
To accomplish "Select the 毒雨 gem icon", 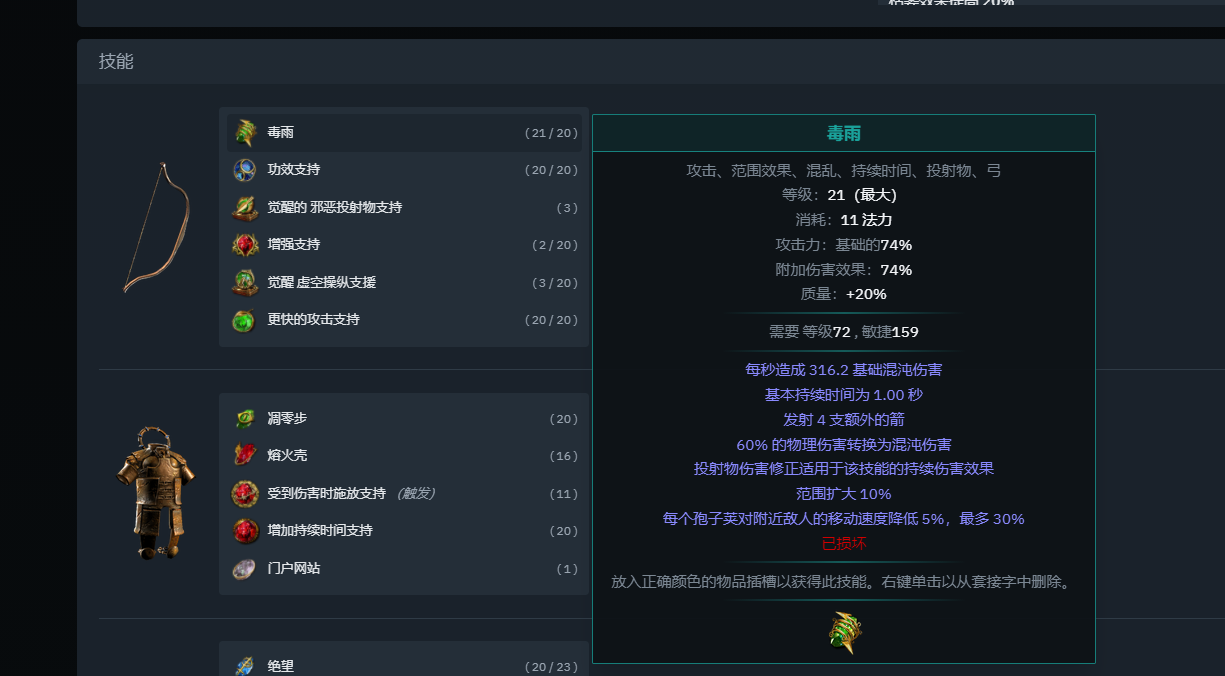I will tap(243, 132).
